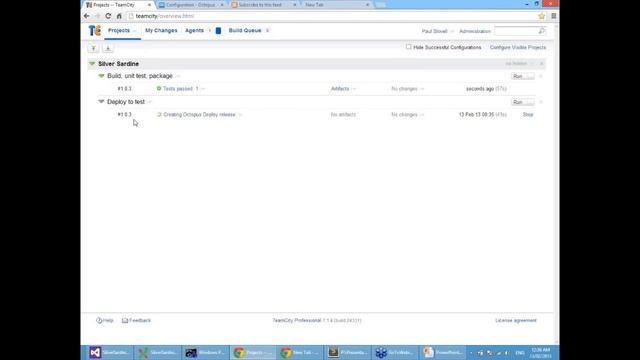Click Run for Build, unit test, package

tap(518, 76)
